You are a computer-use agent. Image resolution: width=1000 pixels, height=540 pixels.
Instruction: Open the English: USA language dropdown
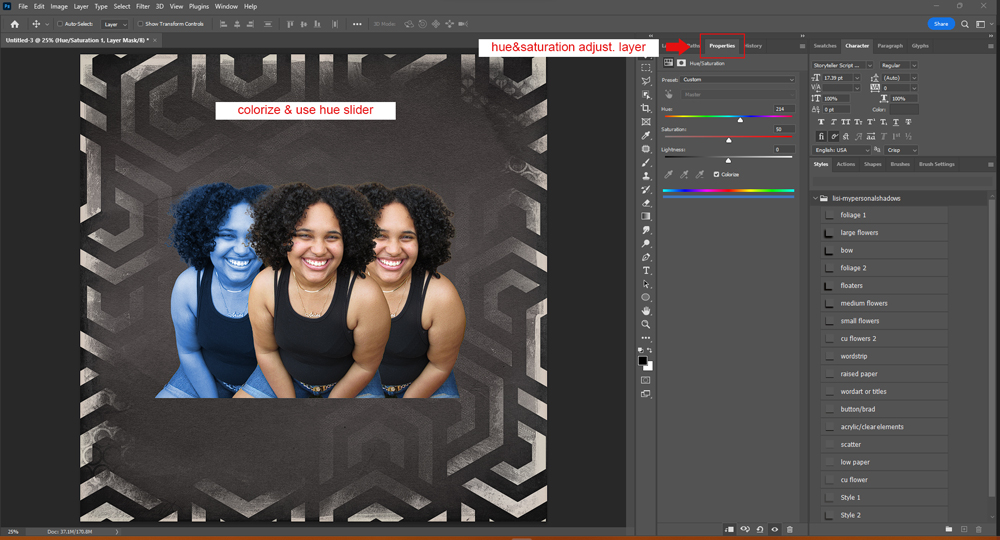click(x=841, y=150)
